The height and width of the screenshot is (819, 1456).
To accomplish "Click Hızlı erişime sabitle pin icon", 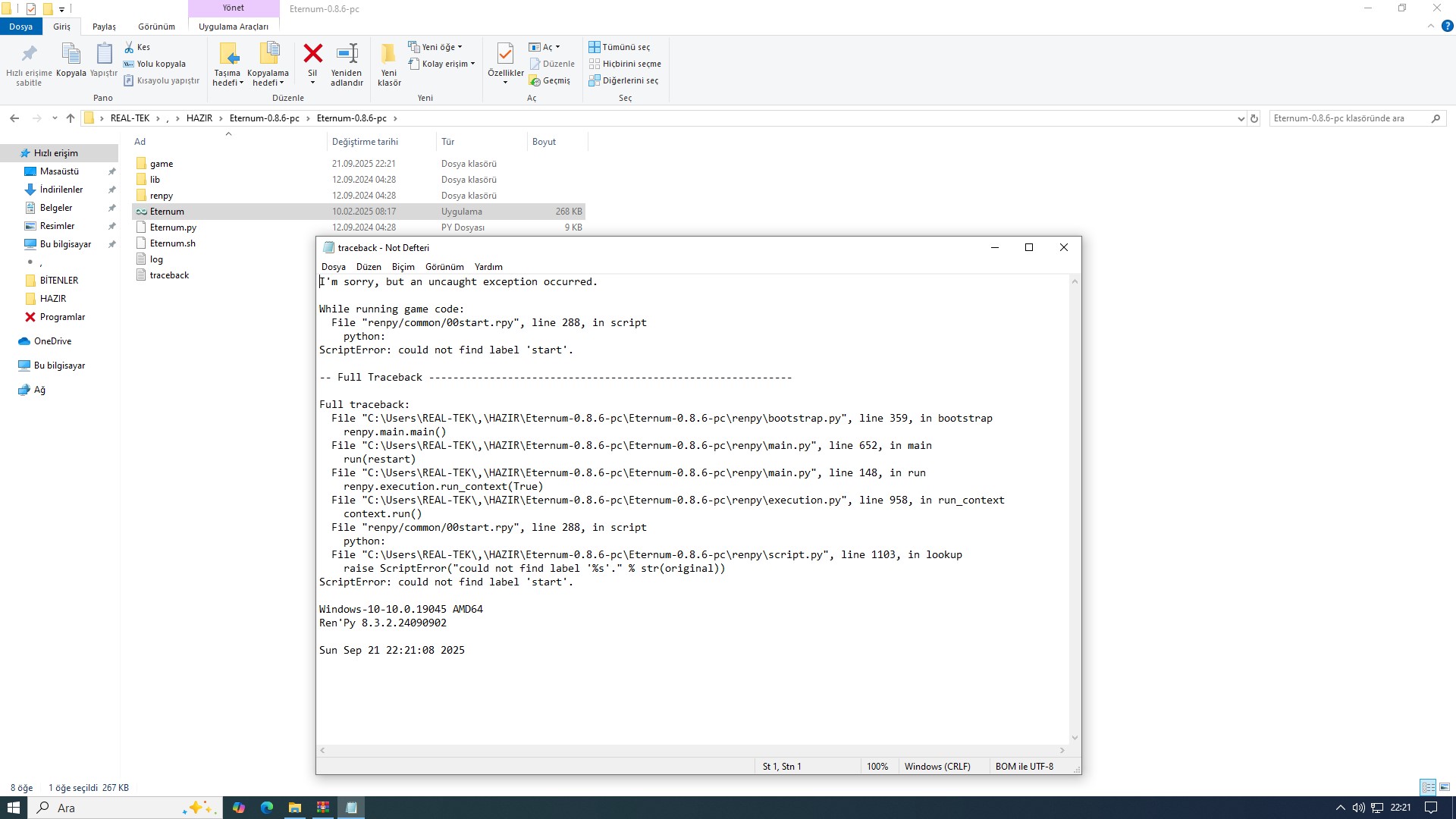I will click(x=29, y=54).
